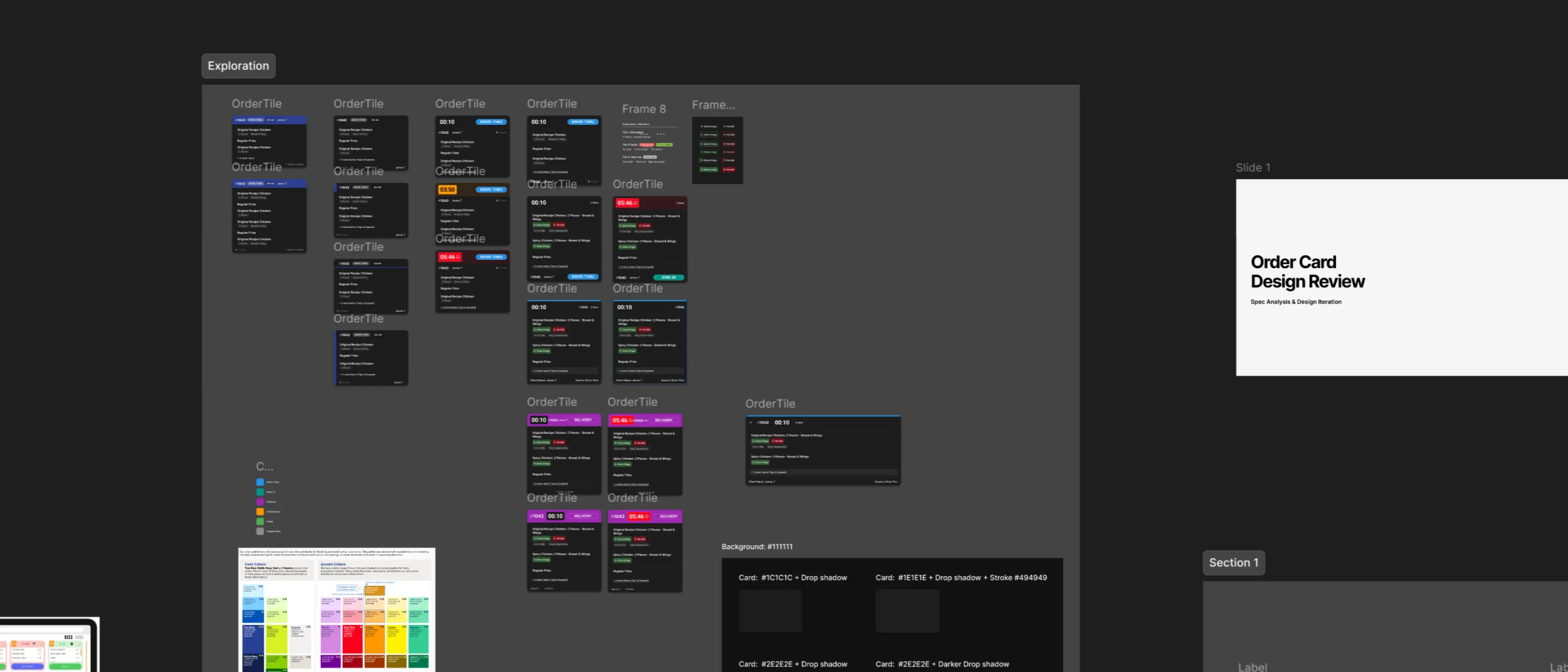
Task: Select the tablet mockup at the canvas corner
Action: click(x=49, y=645)
